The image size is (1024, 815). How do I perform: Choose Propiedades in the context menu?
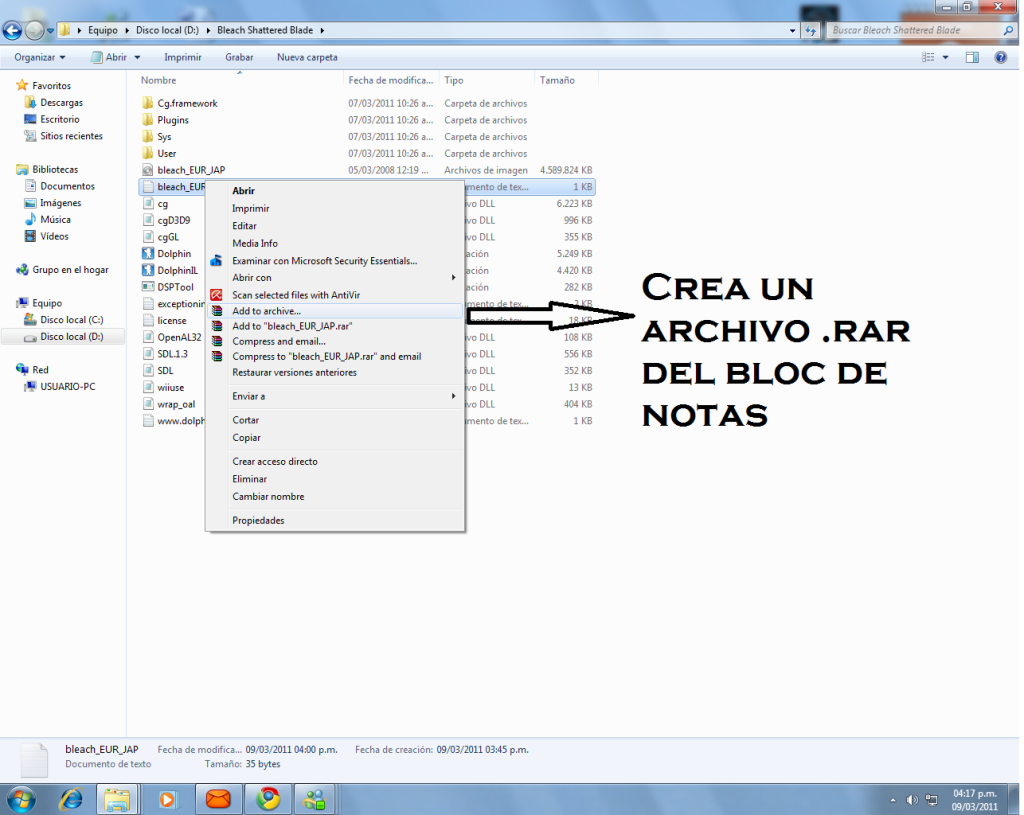(x=258, y=520)
